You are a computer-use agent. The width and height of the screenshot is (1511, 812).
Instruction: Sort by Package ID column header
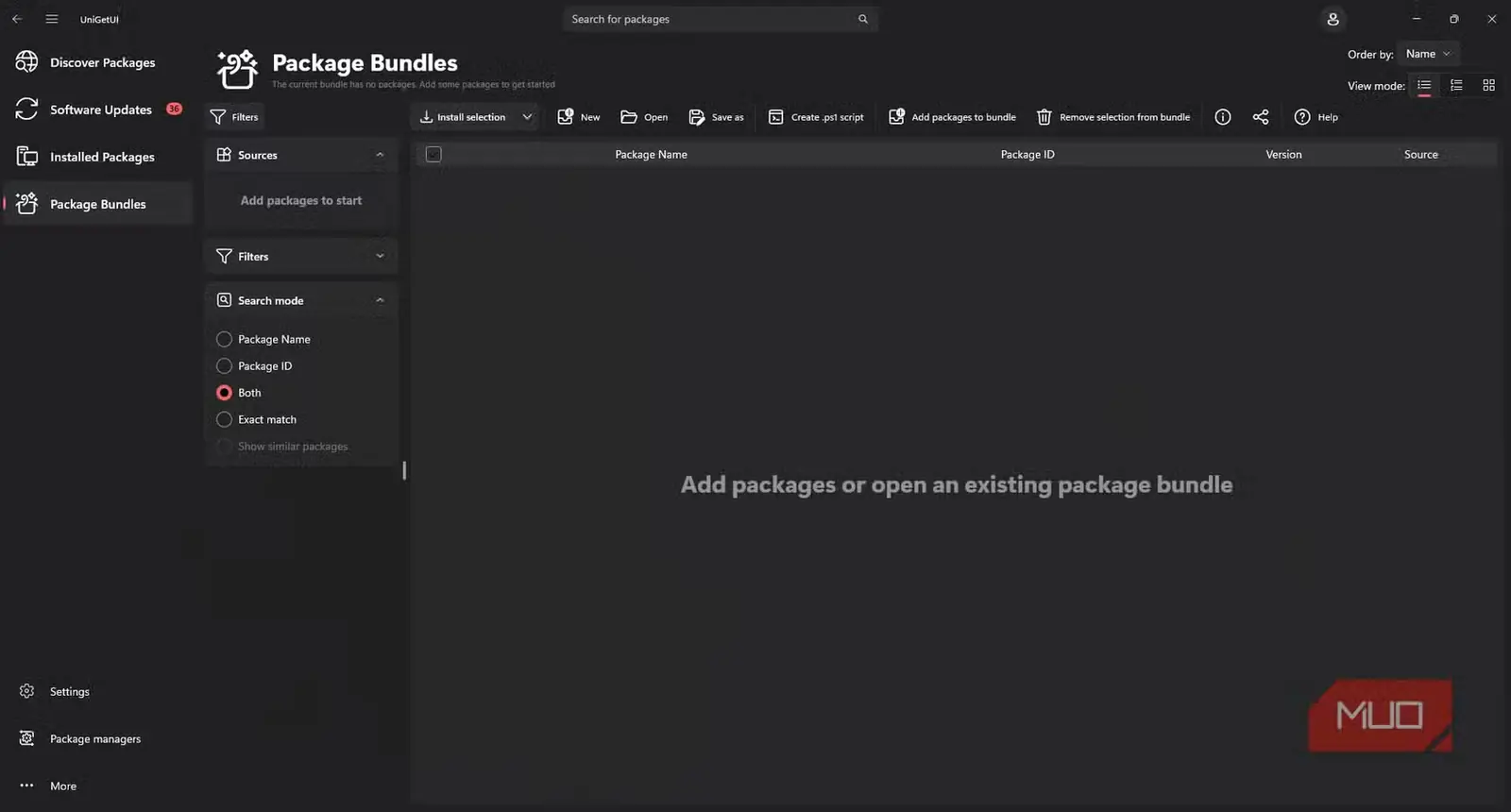click(1027, 154)
